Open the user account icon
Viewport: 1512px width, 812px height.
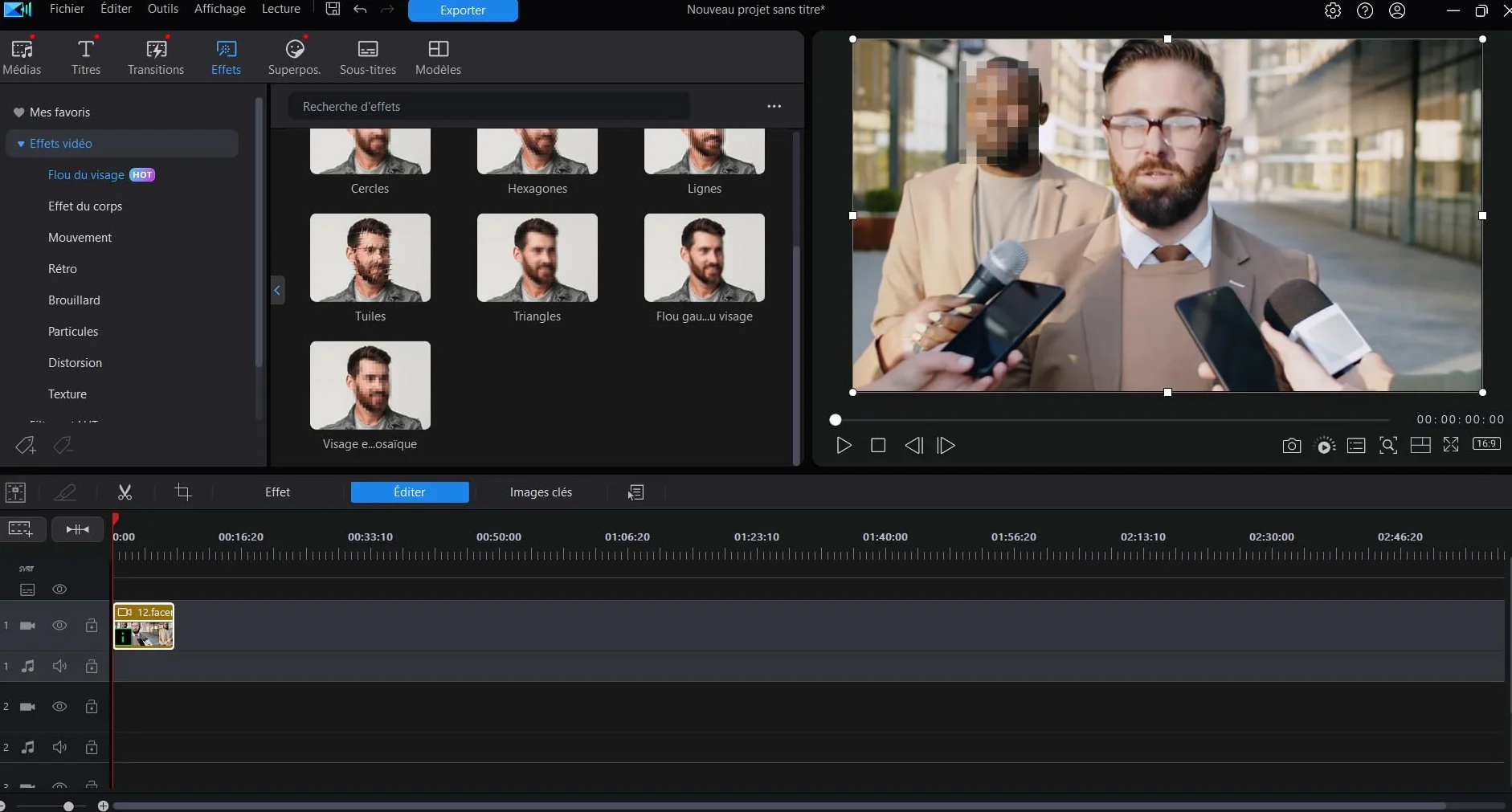(1398, 10)
